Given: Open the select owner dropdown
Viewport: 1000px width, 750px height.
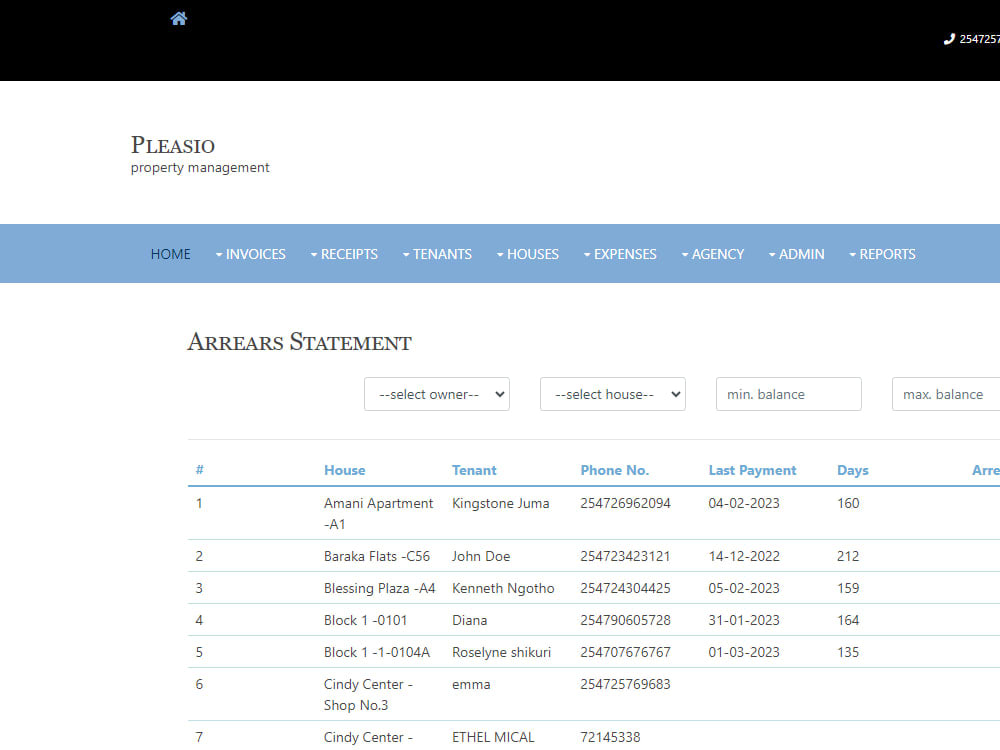Looking at the screenshot, I should 437,394.
